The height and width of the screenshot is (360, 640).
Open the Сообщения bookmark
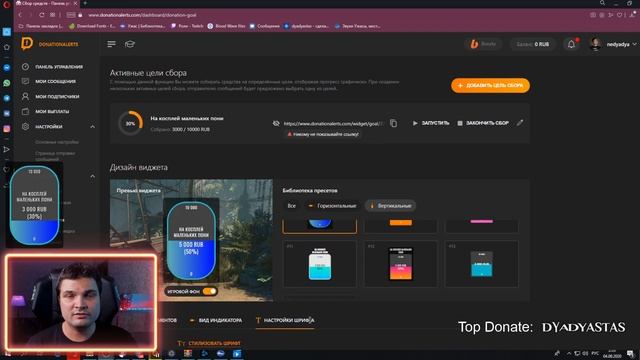coord(264,26)
